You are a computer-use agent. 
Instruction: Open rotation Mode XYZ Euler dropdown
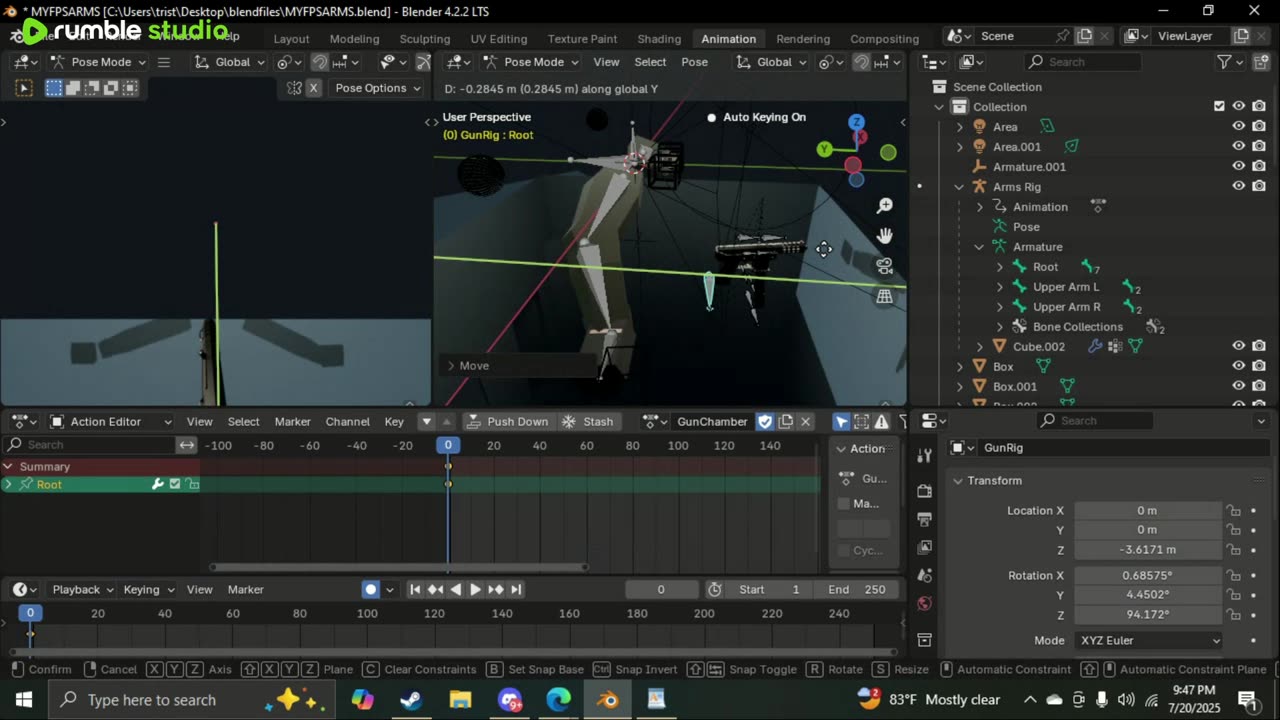[x=1149, y=640]
